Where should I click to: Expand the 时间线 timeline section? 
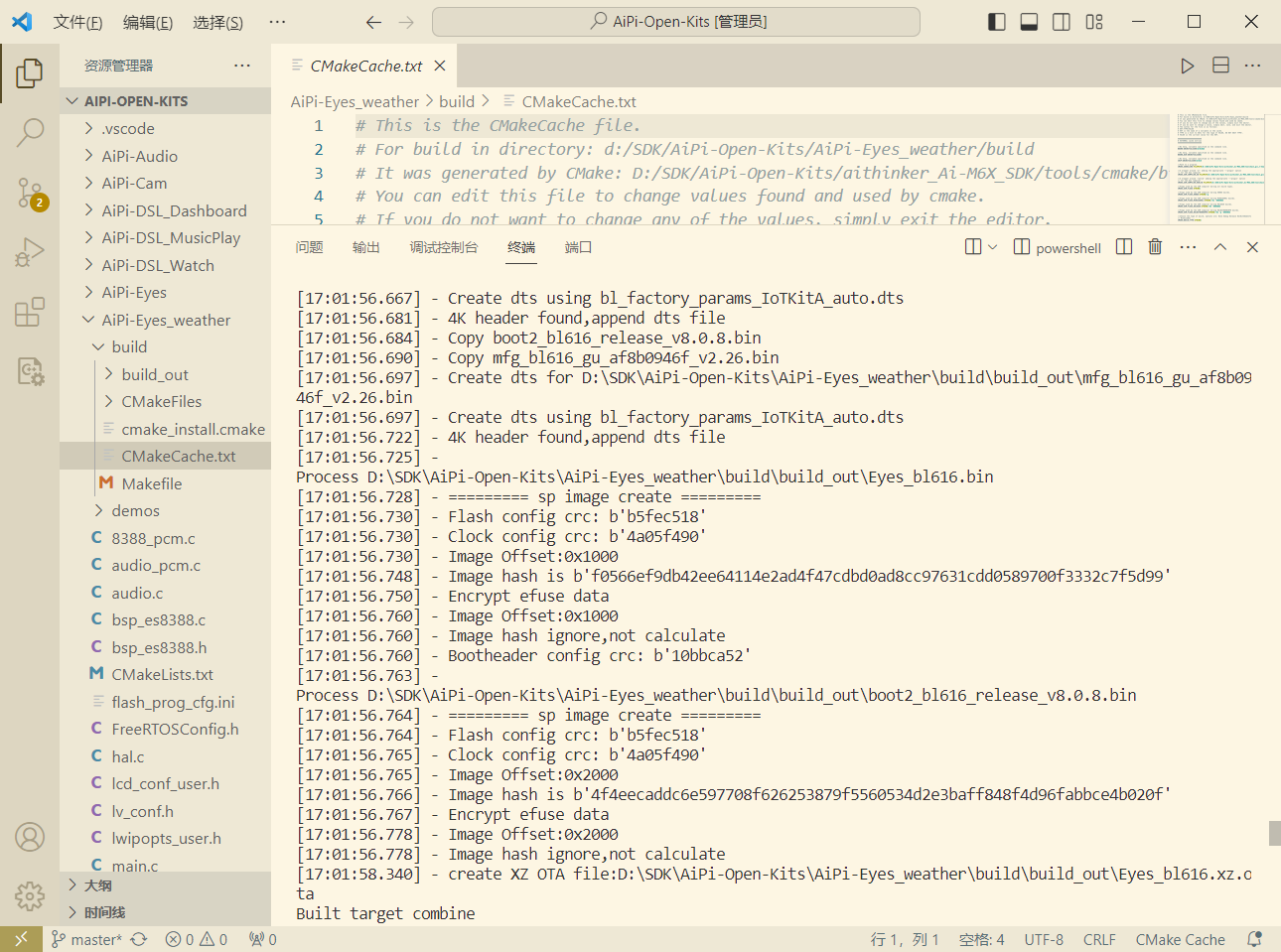click(x=165, y=912)
